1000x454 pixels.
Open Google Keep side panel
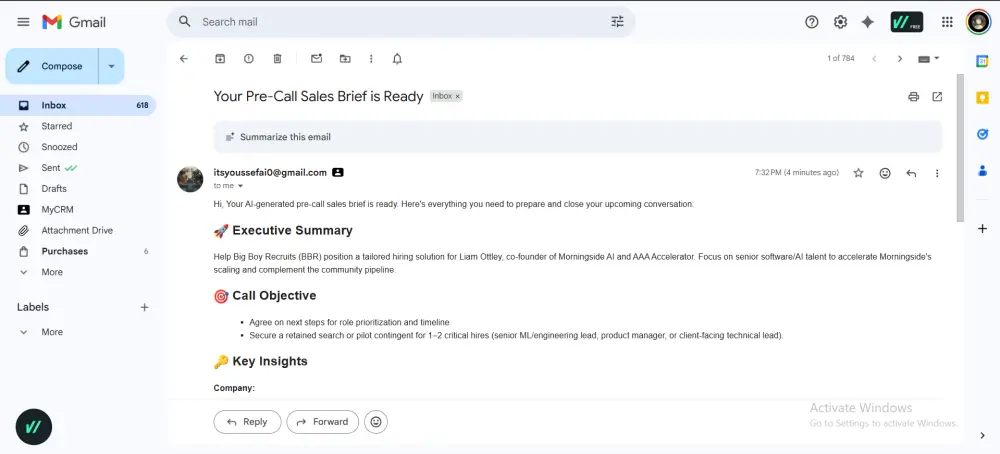pos(982,98)
